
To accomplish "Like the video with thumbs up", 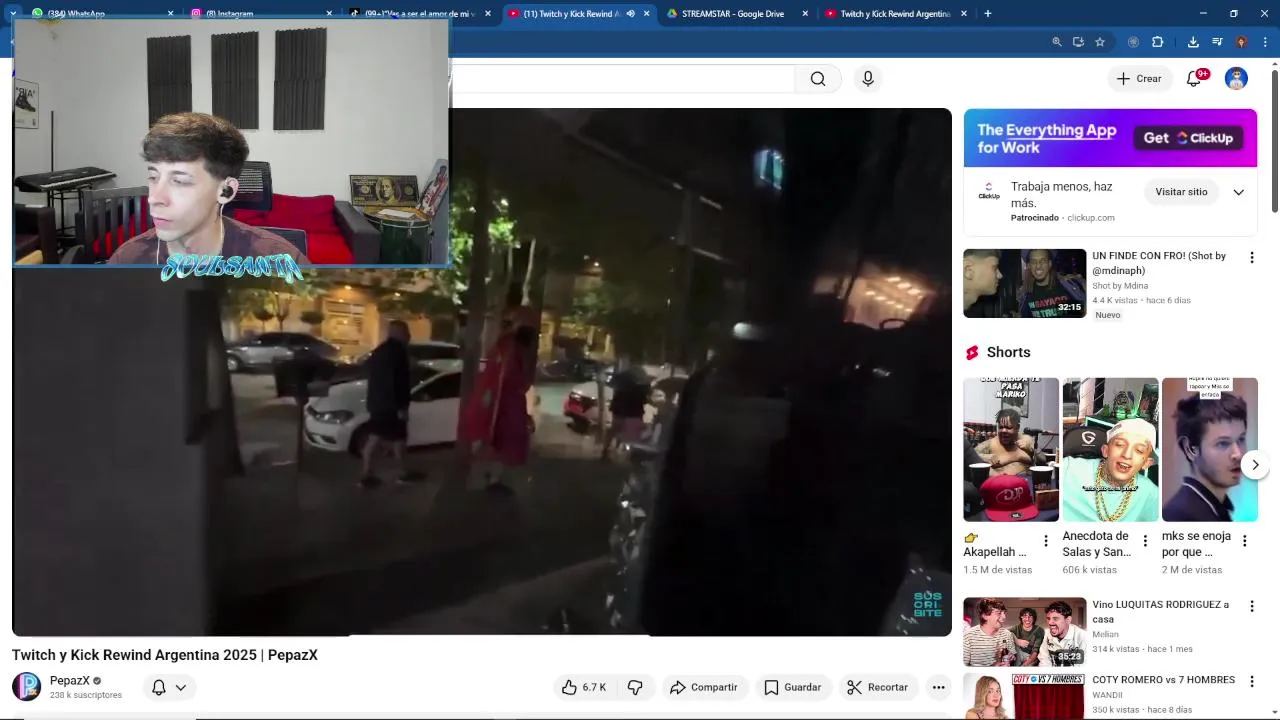I will coord(584,688).
